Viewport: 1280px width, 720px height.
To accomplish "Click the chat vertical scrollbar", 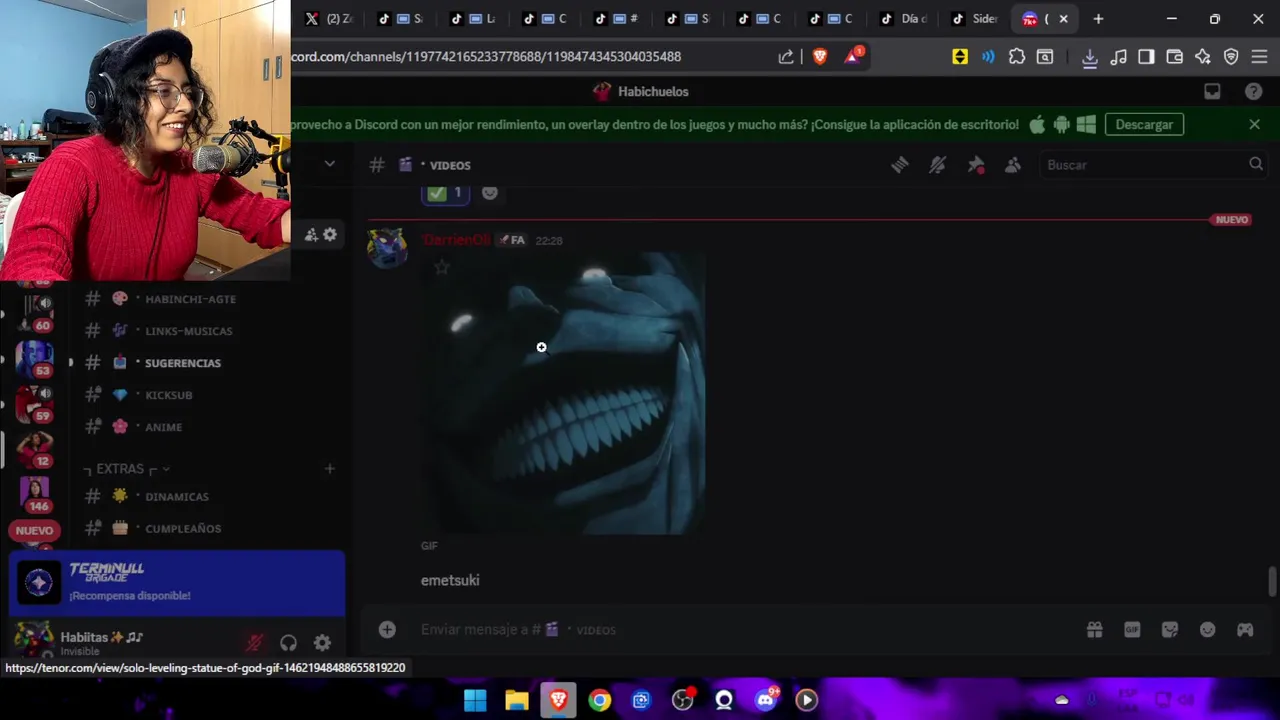I will (1272, 582).
